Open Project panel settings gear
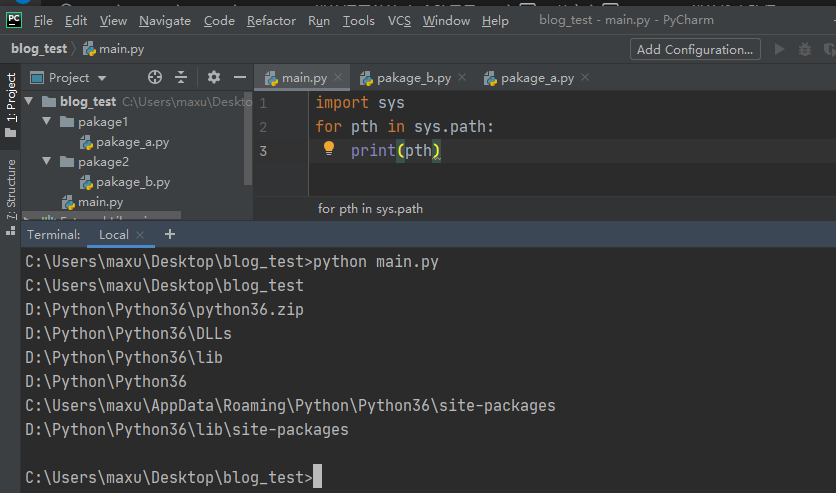836x493 pixels. click(x=214, y=77)
